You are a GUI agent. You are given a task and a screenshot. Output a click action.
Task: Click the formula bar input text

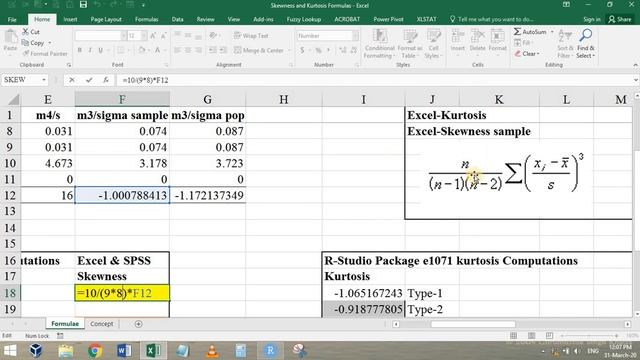(145, 80)
